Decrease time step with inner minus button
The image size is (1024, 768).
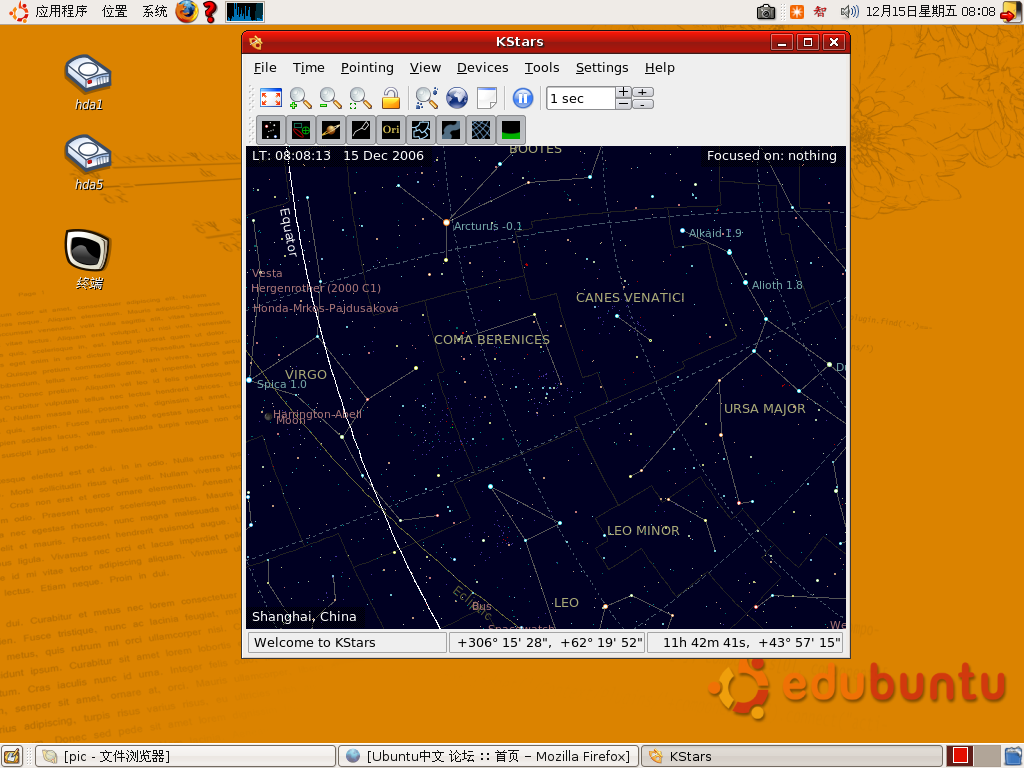click(624, 104)
